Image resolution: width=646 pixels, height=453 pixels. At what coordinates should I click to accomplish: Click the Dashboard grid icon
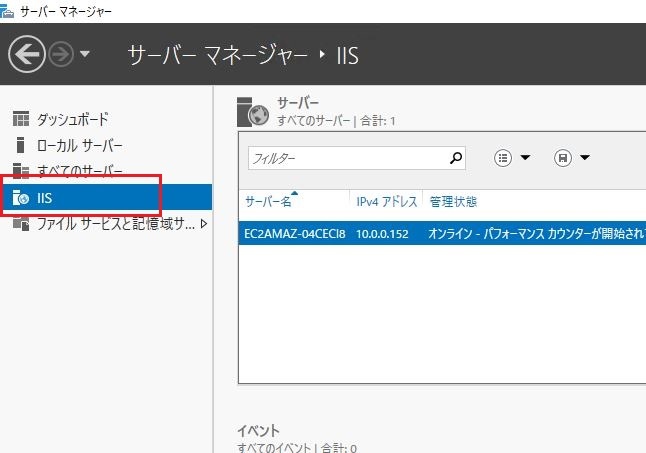[21, 119]
